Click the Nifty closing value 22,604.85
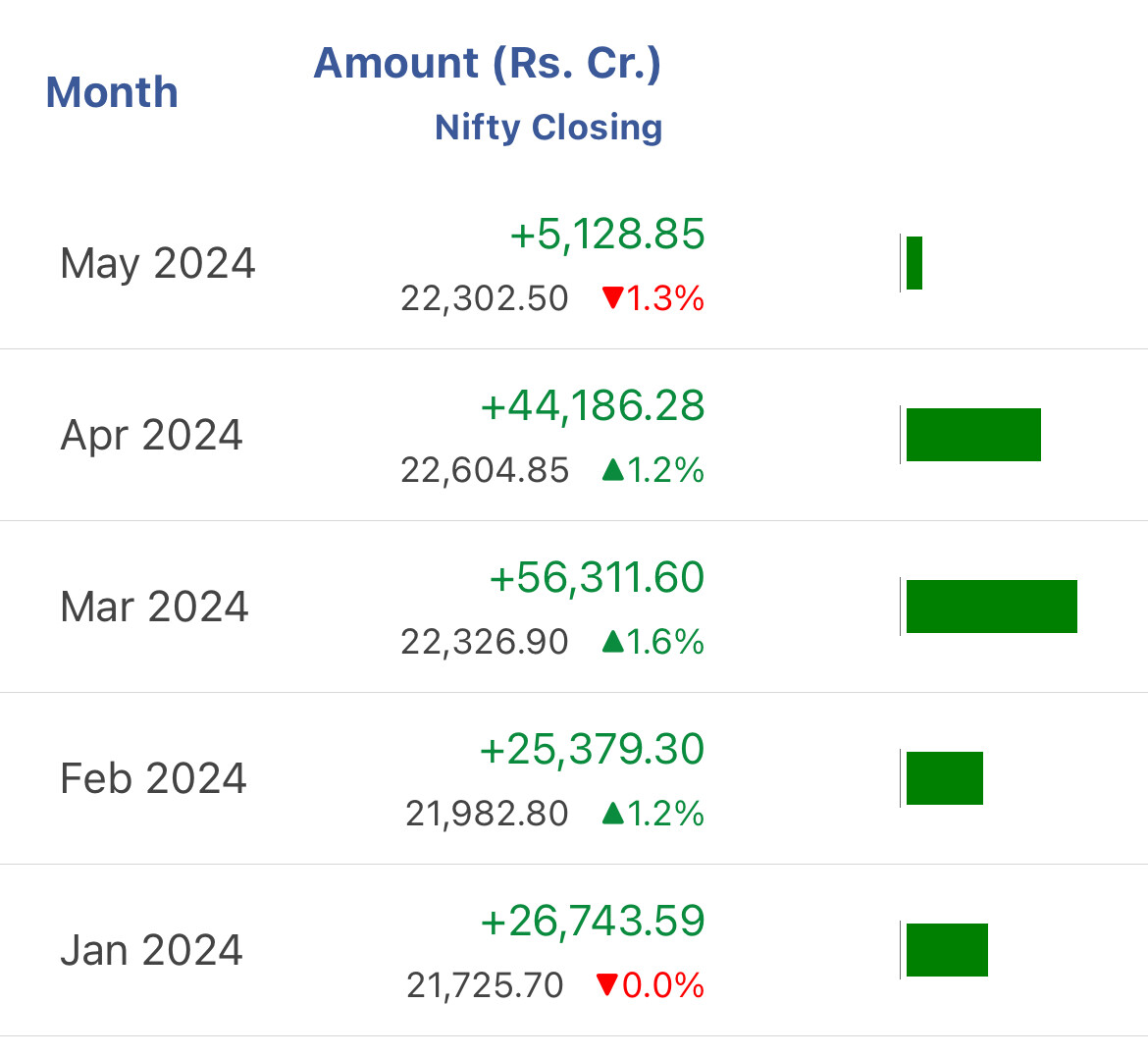Viewport: 1148px width, 1057px height. (x=485, y=471)
